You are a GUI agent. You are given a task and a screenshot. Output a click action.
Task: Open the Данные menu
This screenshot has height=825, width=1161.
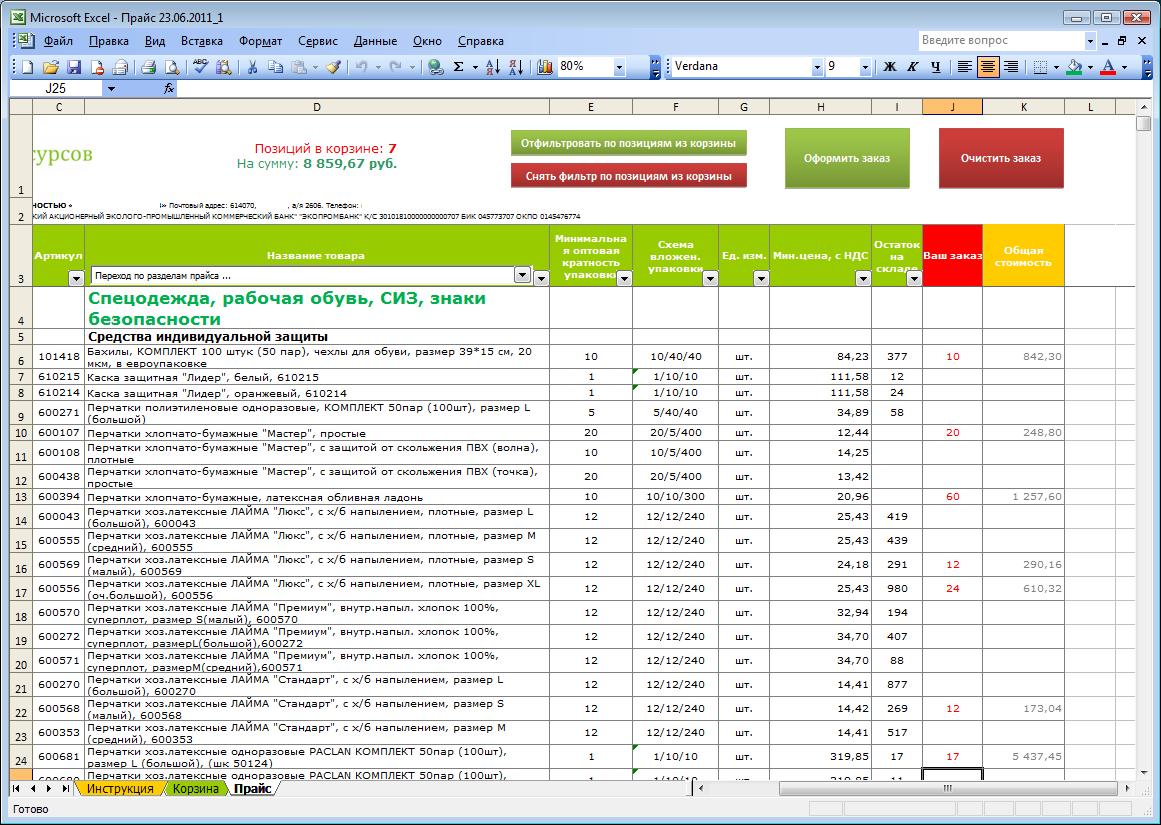[x=375, y=41]
